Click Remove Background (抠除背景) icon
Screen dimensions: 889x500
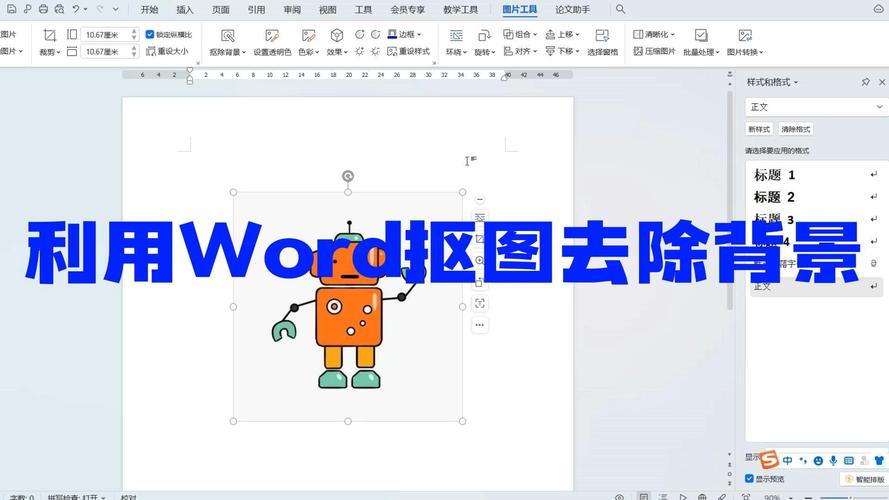[x=227, y=36]
